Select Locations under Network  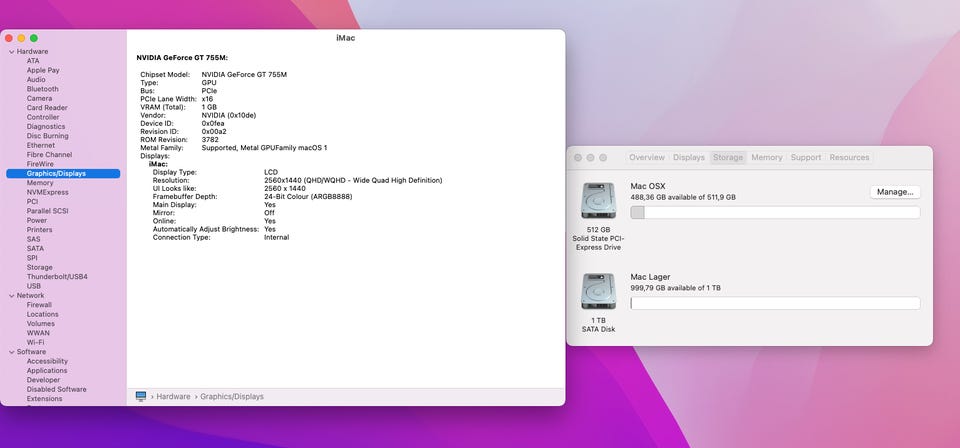(x=43, y=315)
